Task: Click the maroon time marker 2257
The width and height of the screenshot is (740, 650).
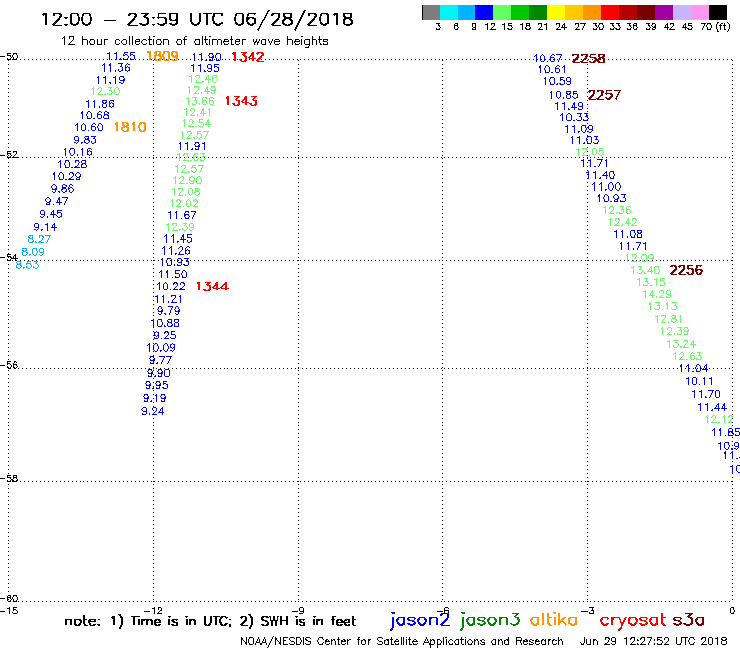Action: (604, 95)
